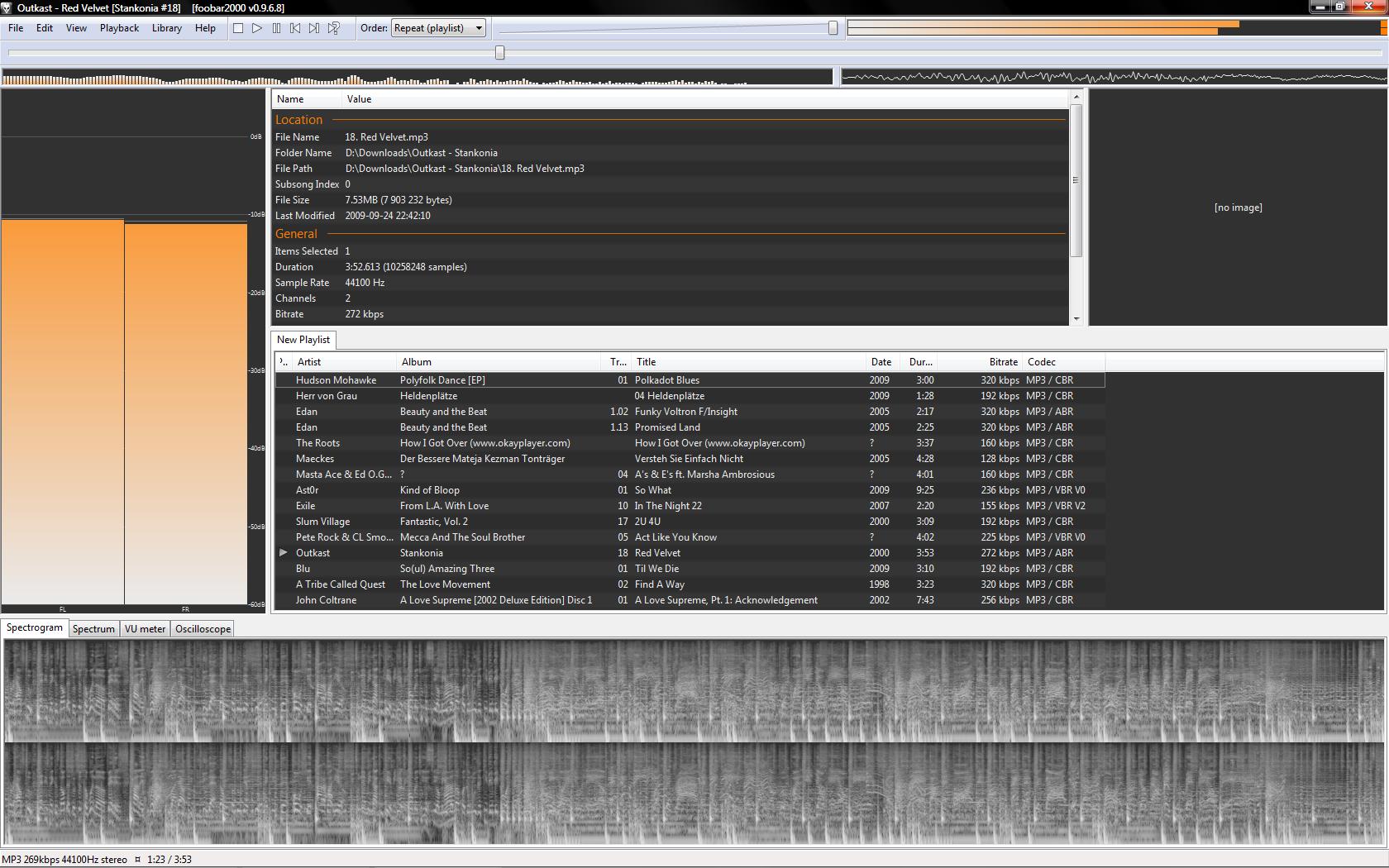This screenshot has width=1389, height=868.
Task: Click the now-playing arrow beside Outkast
Action: pyautogui.click(x=283, y=552)
